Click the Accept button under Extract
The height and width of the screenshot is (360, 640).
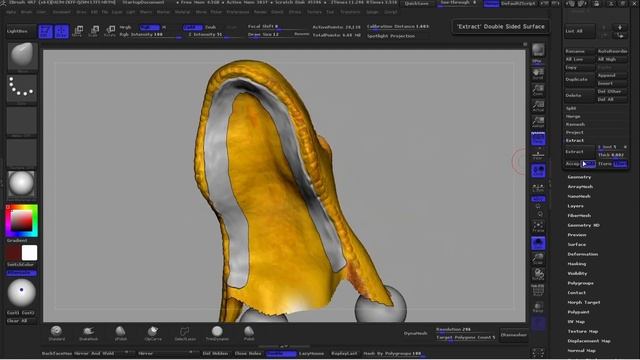coord(572,164)
